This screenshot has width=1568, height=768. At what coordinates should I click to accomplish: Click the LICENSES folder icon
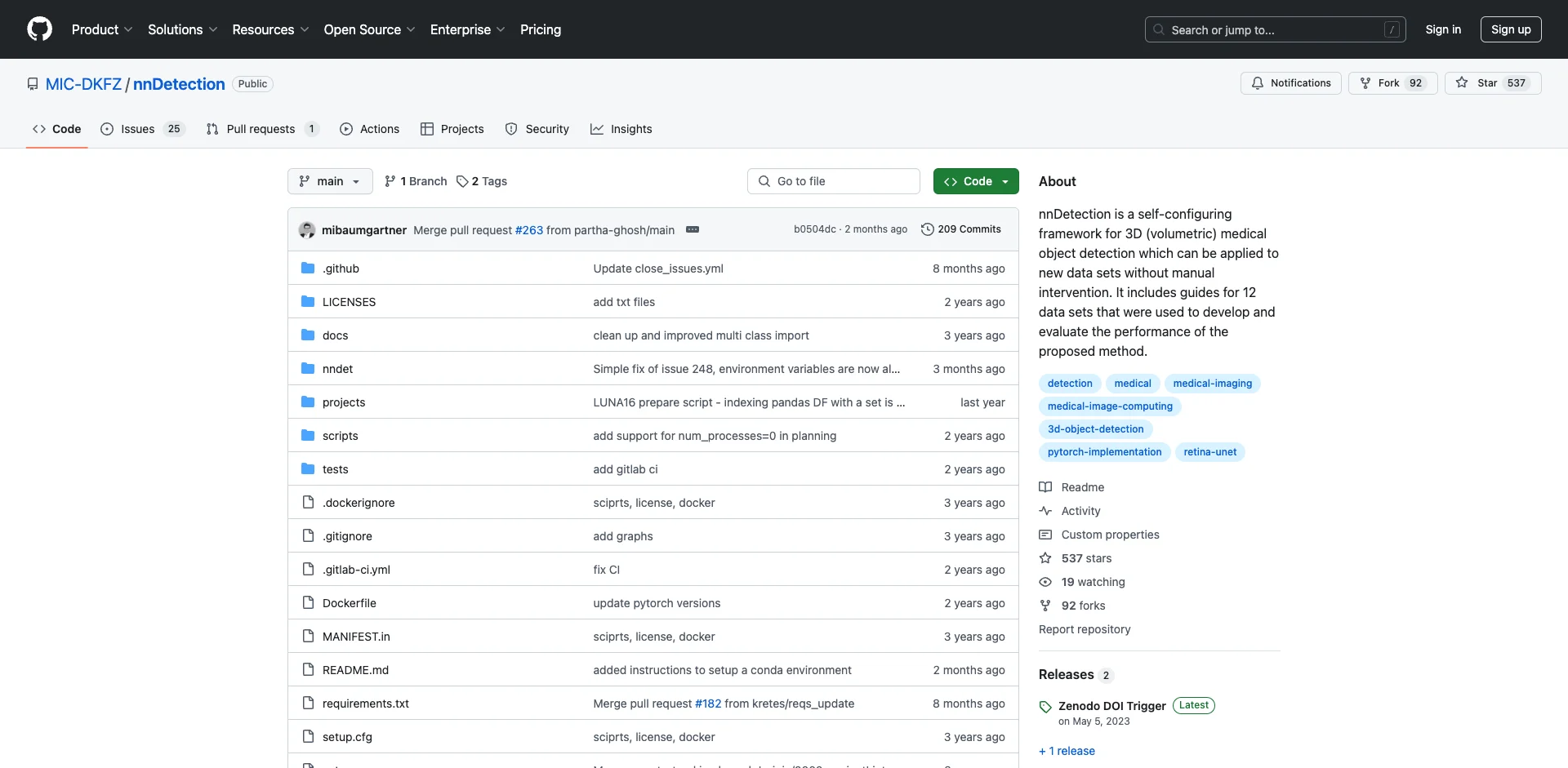point(308,302)
